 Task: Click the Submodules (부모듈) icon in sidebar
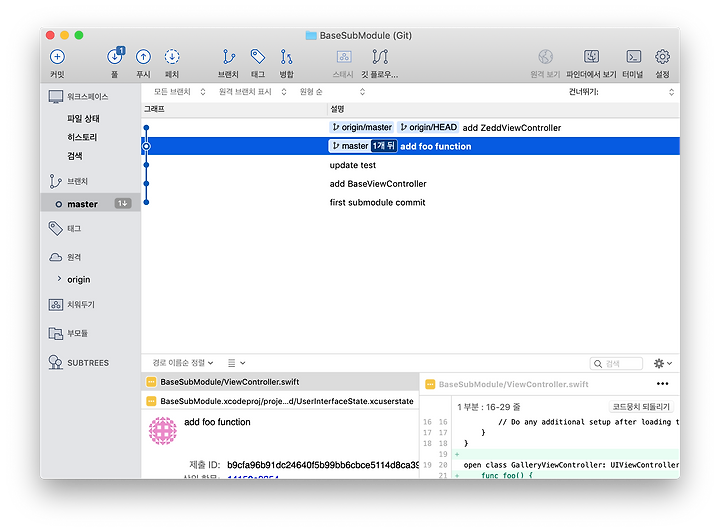pos(56,333)
